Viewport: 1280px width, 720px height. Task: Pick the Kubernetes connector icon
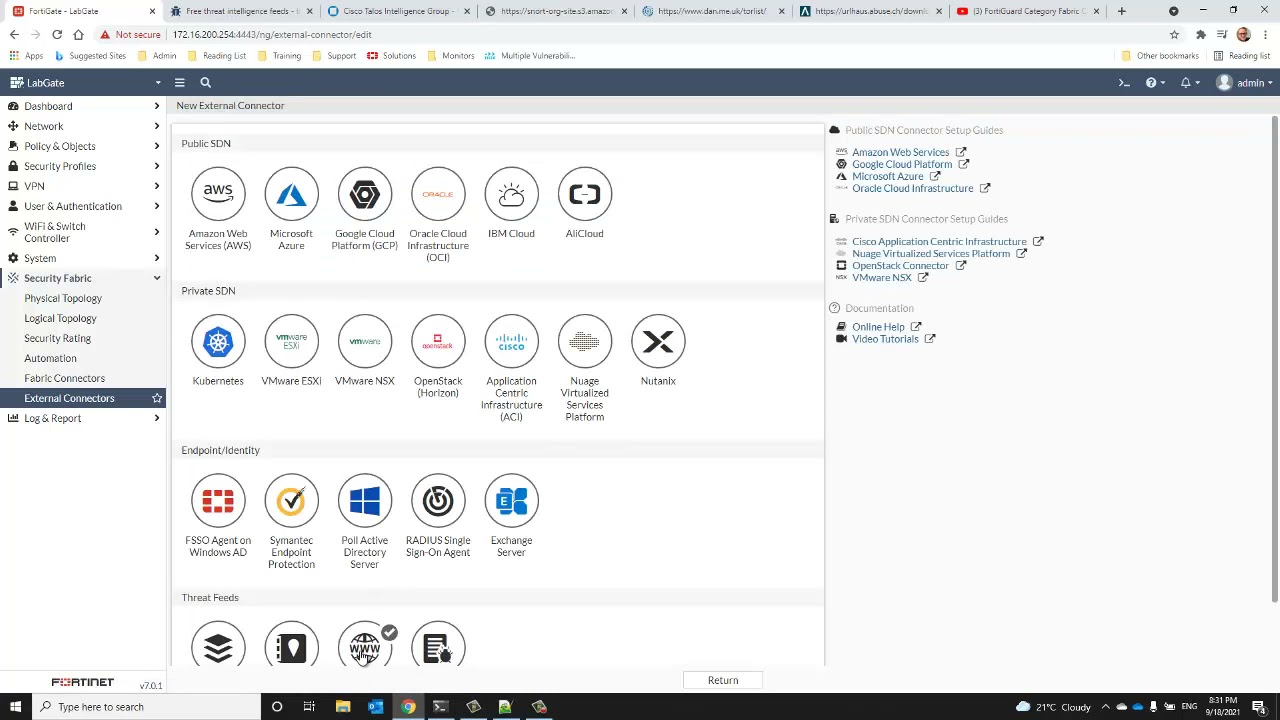[218, 341]
